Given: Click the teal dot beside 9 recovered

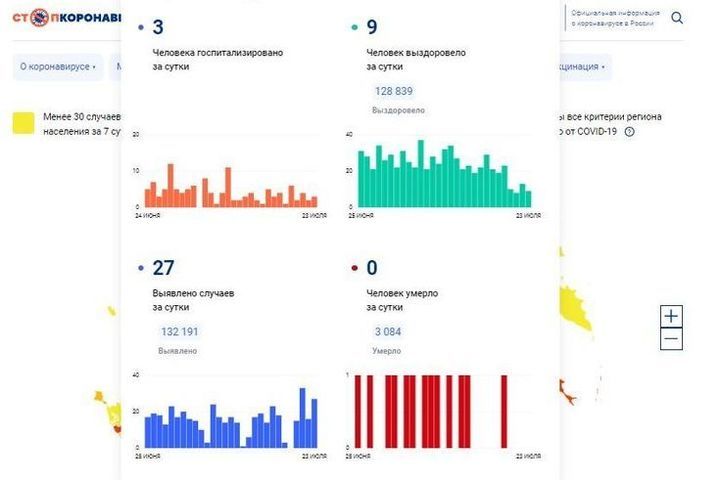Looking at the screenshot, I should pyautogui.click(x=354, y=28).
